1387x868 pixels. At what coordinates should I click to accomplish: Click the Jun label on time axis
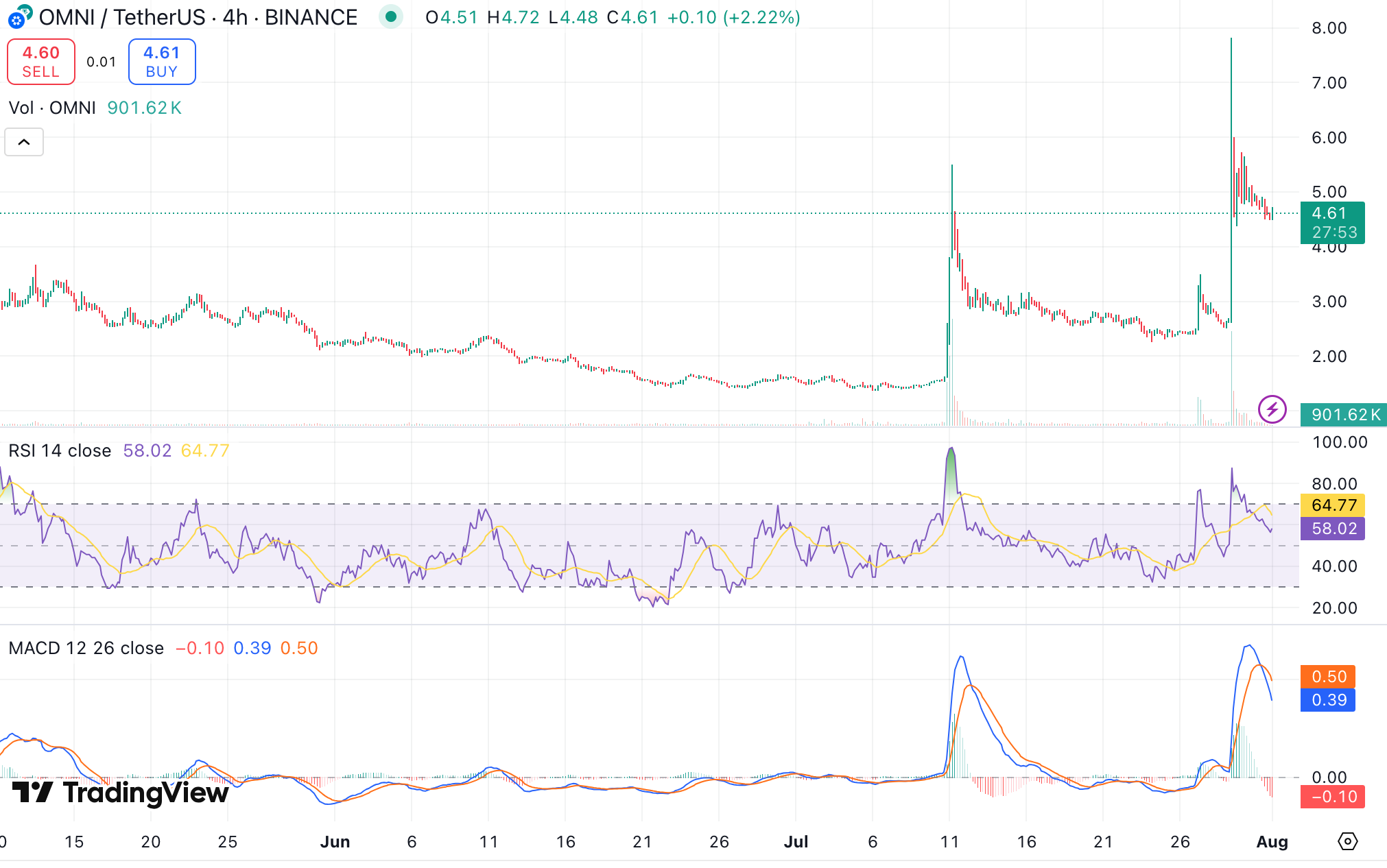tap(335, 842)
